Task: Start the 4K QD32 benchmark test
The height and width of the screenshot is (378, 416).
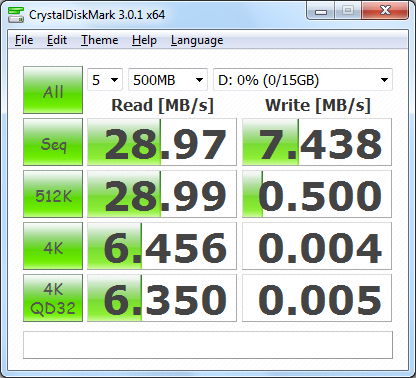Action: point(53,298)
